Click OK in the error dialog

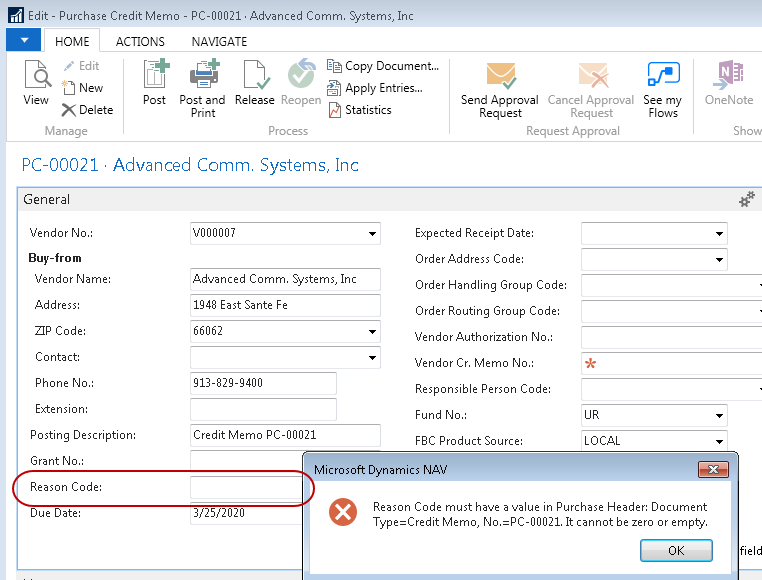676,550
